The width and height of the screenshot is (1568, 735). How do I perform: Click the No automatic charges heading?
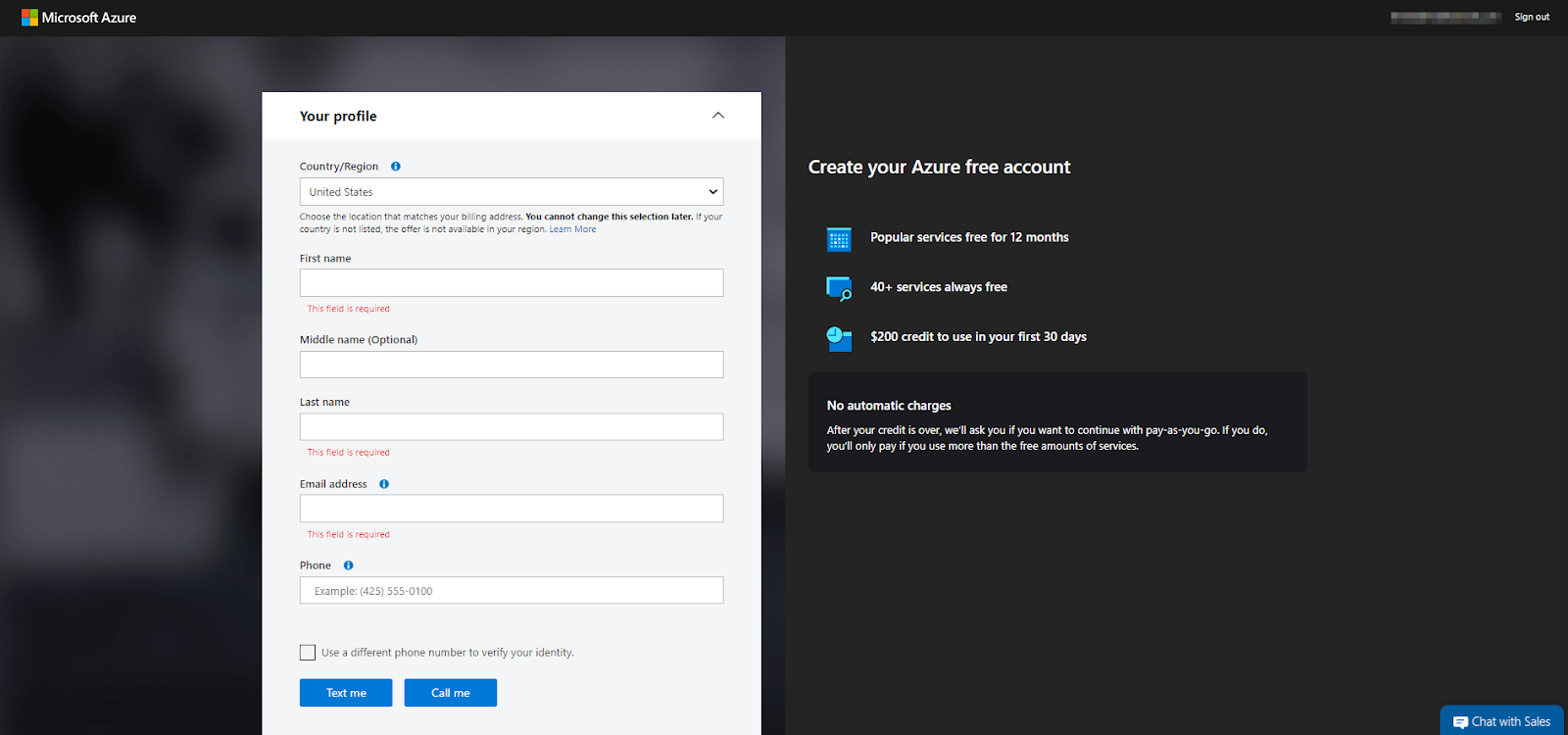point(889,406)
